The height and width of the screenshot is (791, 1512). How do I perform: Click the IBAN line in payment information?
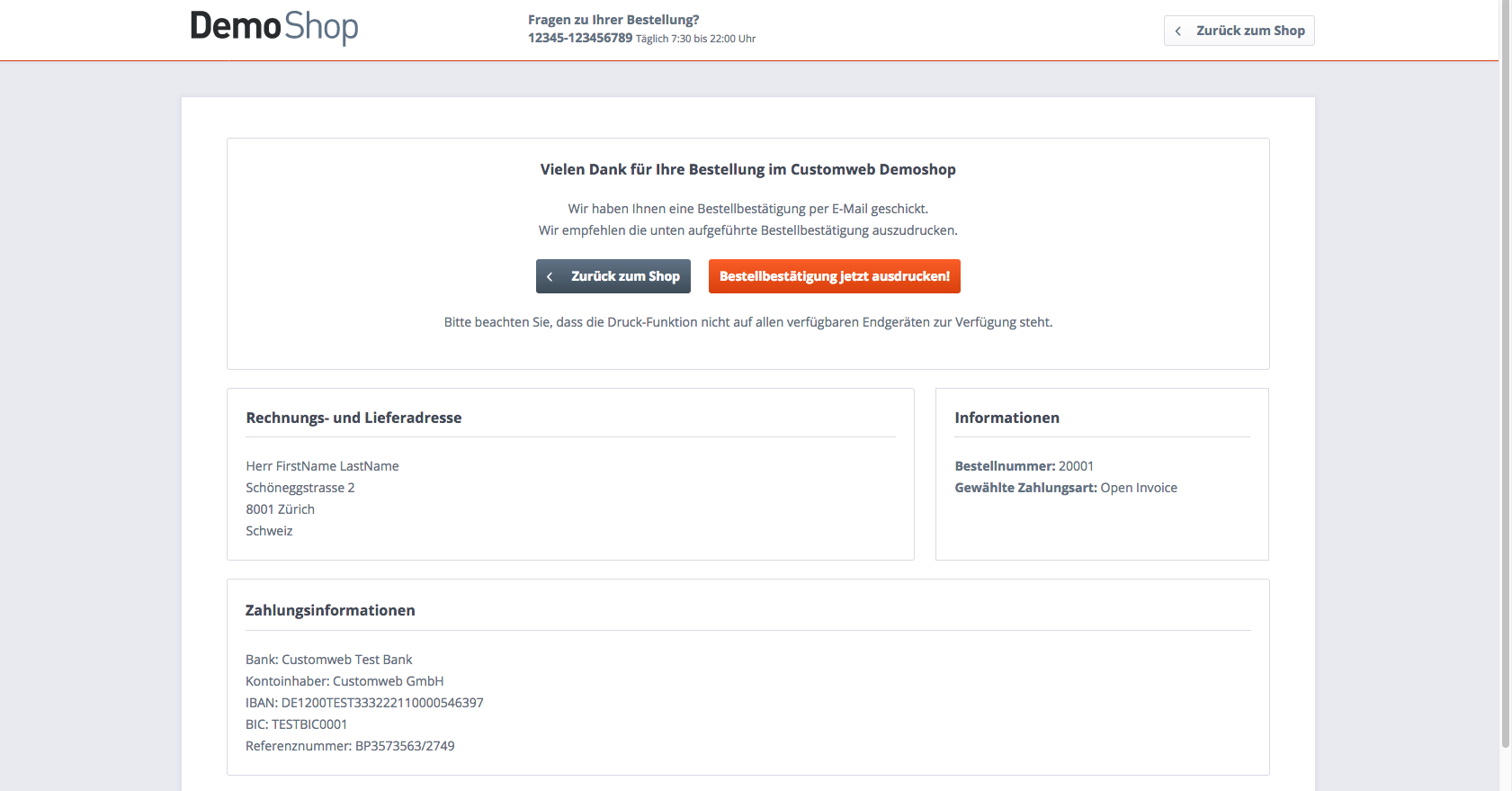point(364,703)
